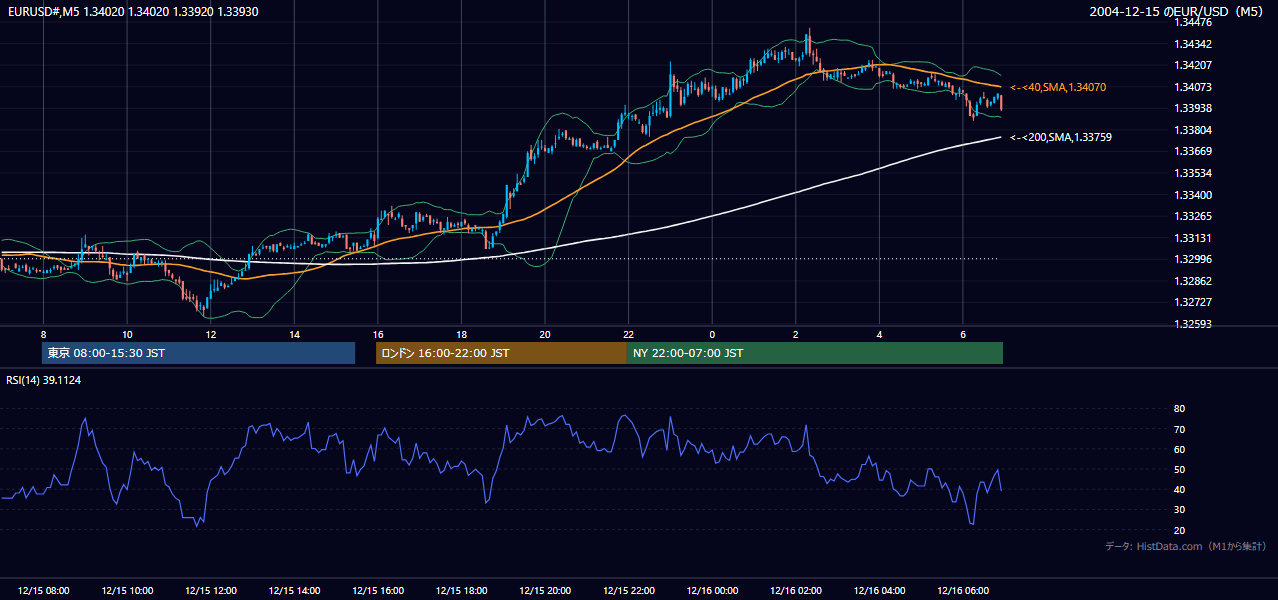Click price level 1.33938 on the axis

1193,108
